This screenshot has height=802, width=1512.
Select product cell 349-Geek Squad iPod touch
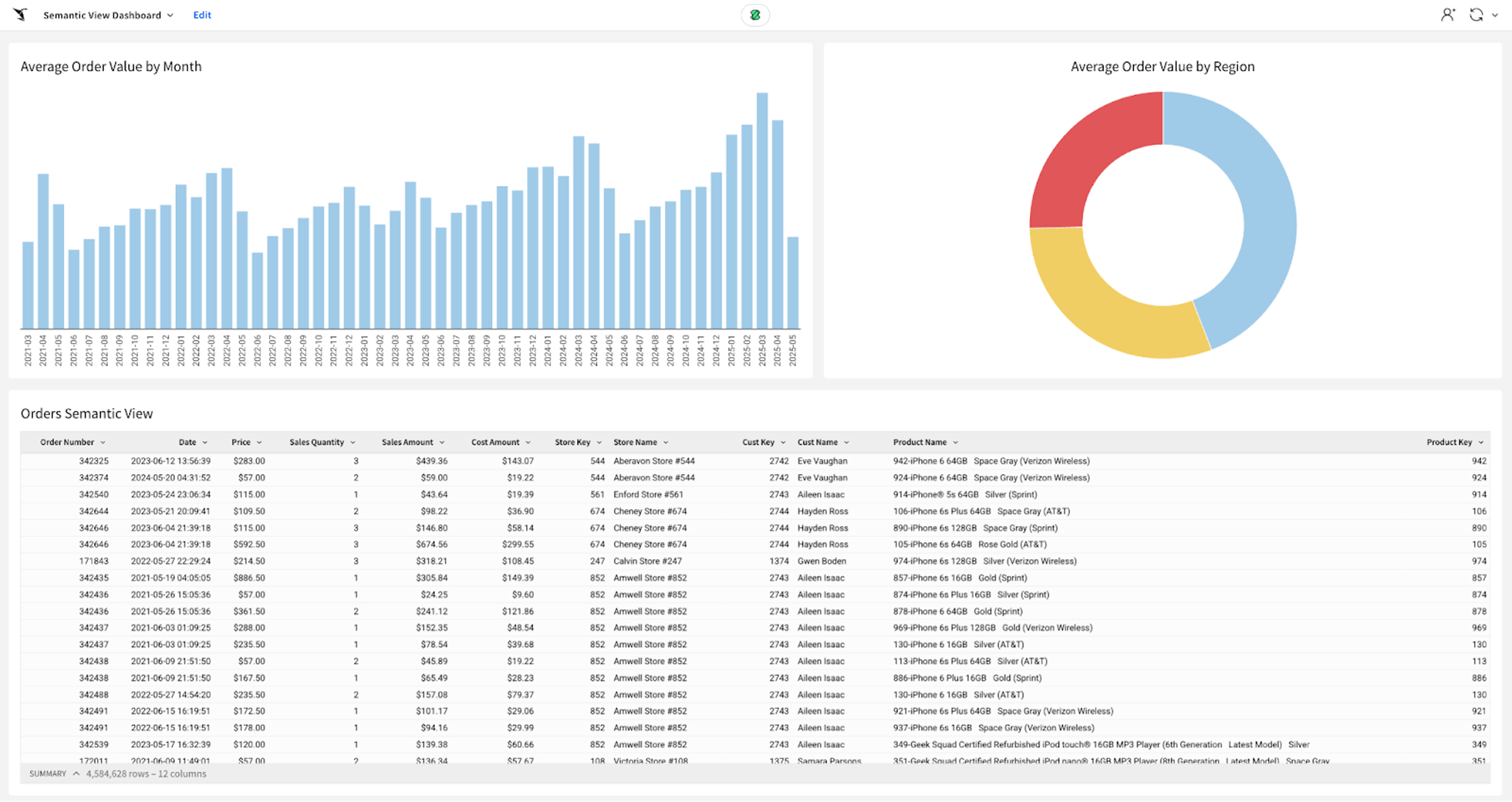[1101, 745]
